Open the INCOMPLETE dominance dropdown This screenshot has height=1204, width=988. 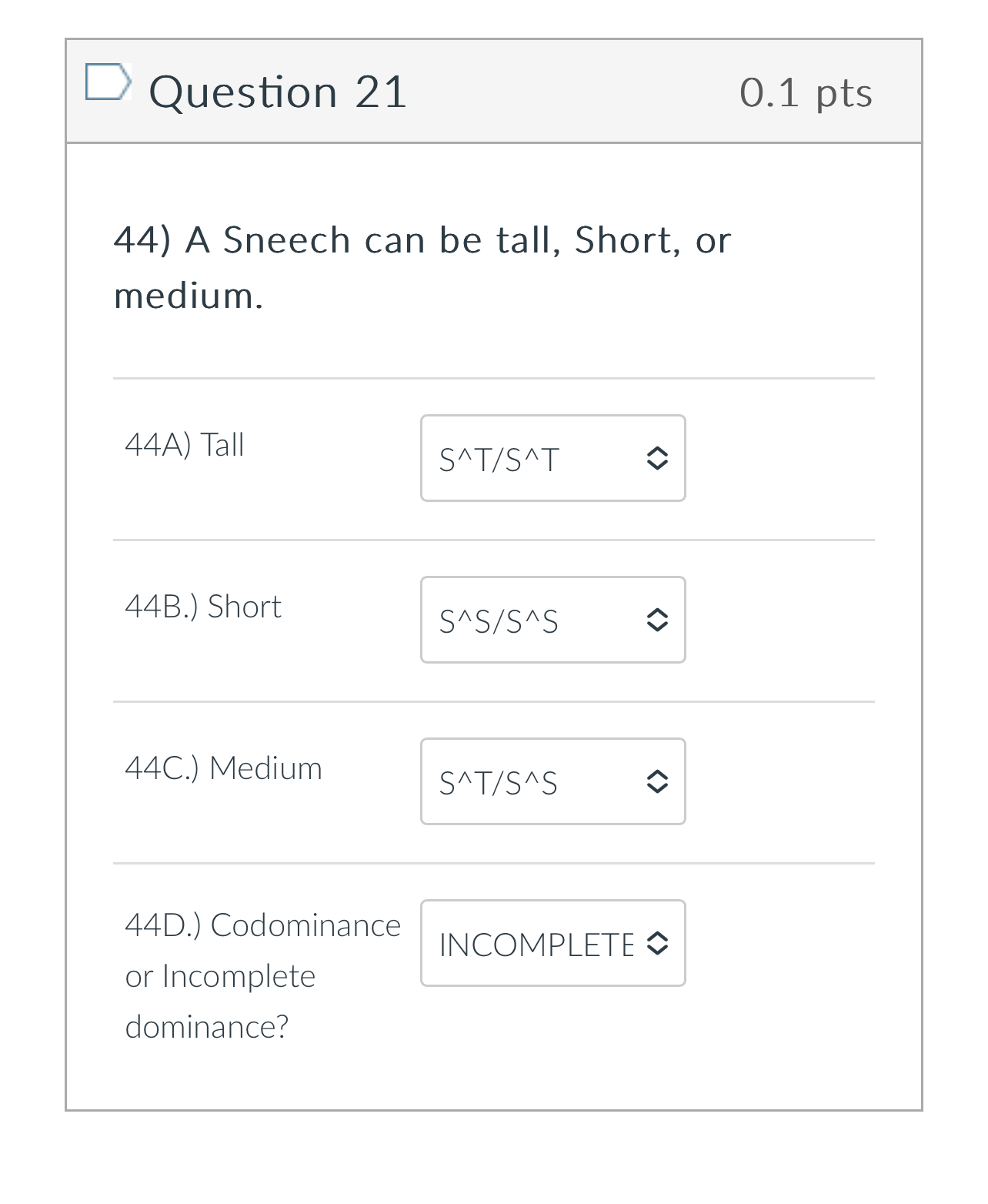pyautogui.click(x=552, y=943)
